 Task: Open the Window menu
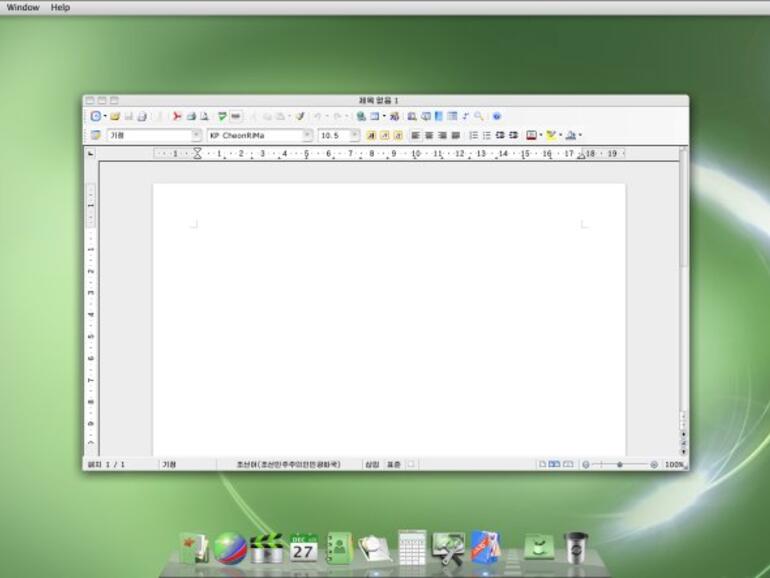pos(23,7)
